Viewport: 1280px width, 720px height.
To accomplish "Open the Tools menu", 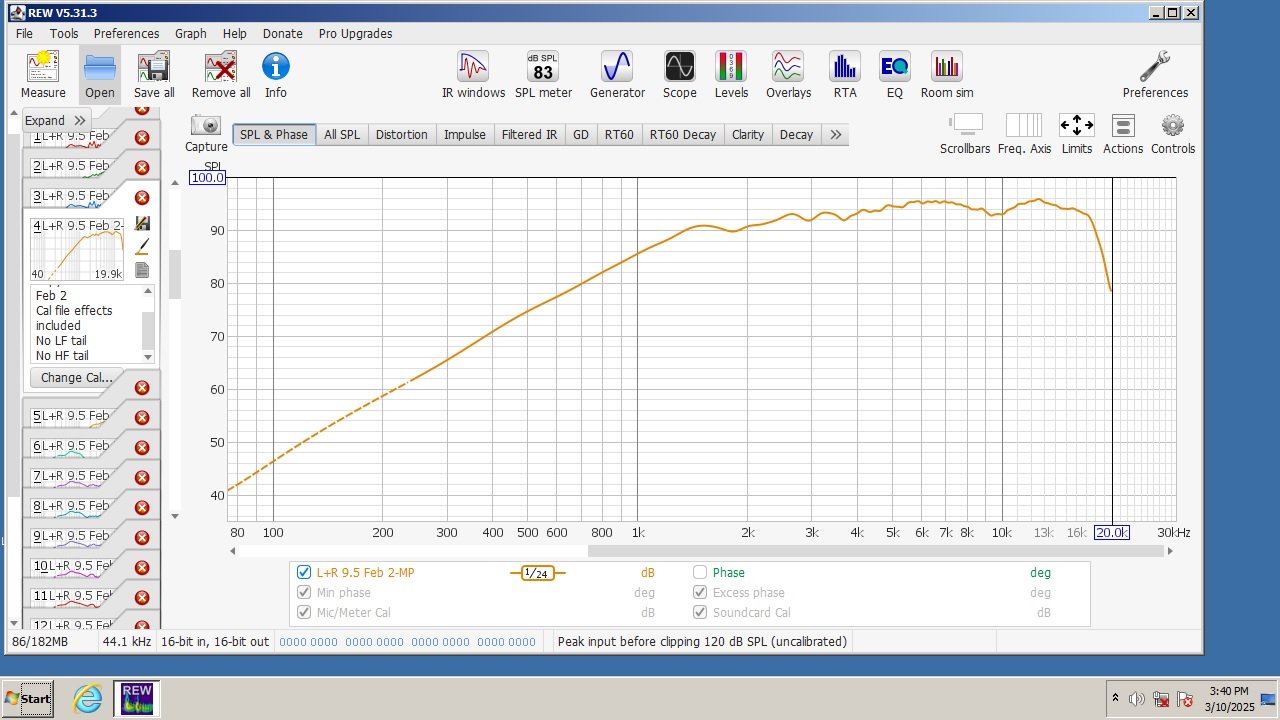I will click(x=64, y=33).
